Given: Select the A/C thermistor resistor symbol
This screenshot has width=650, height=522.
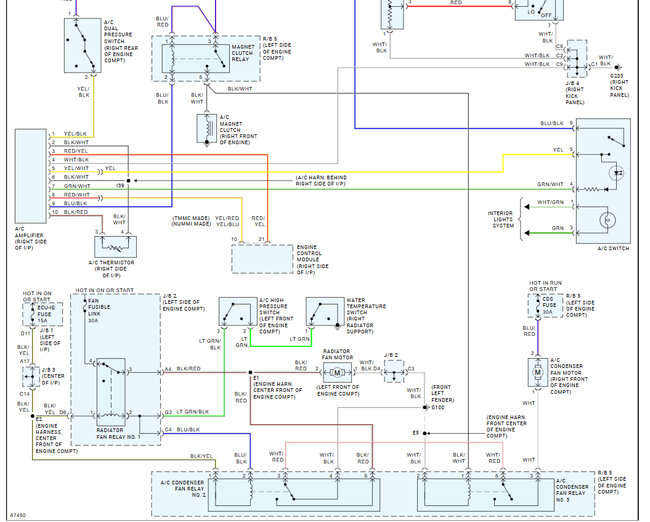Looking at the screenshot, I should [113, 248].
